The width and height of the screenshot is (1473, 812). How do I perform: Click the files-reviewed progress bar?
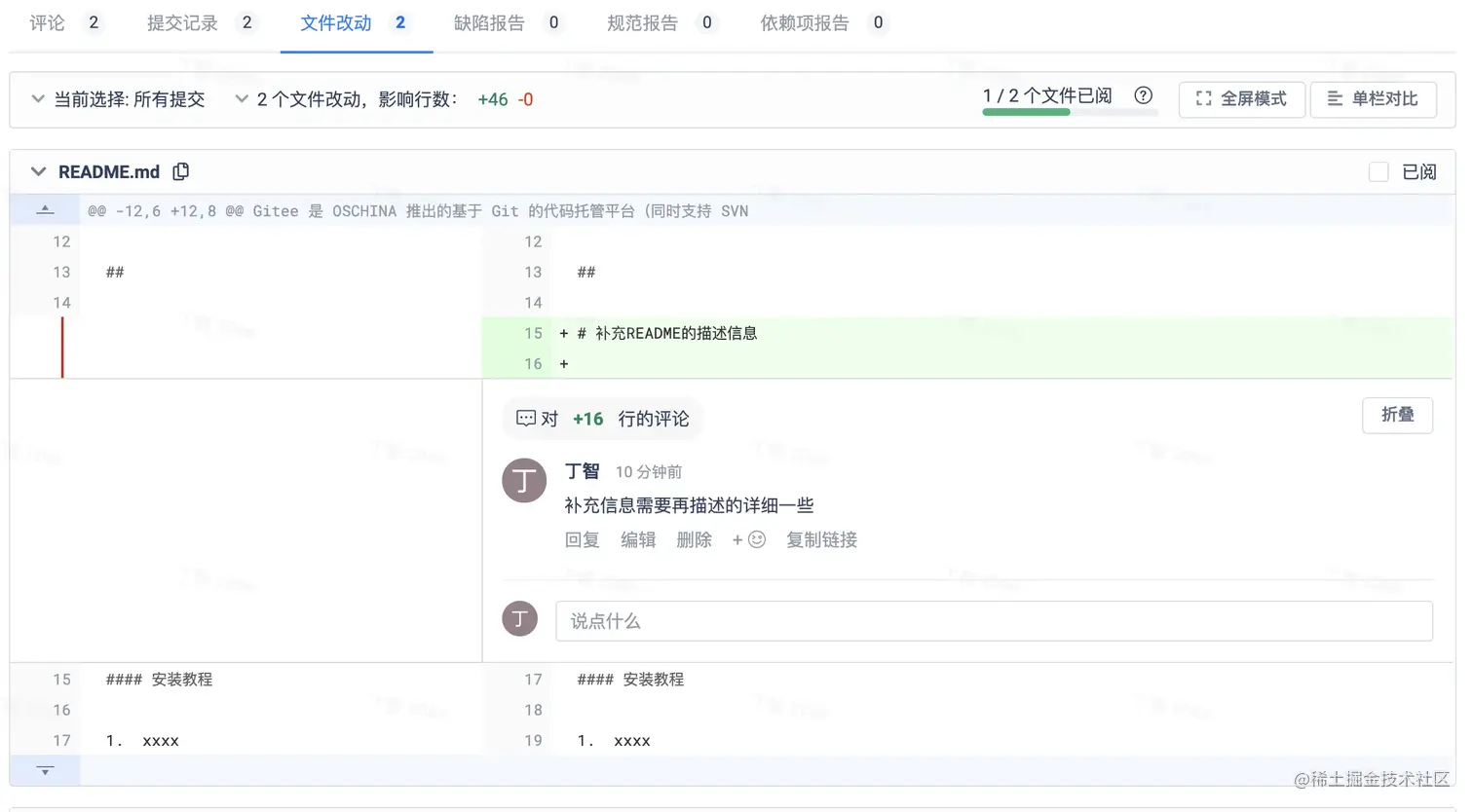[x=1070, y=112]
